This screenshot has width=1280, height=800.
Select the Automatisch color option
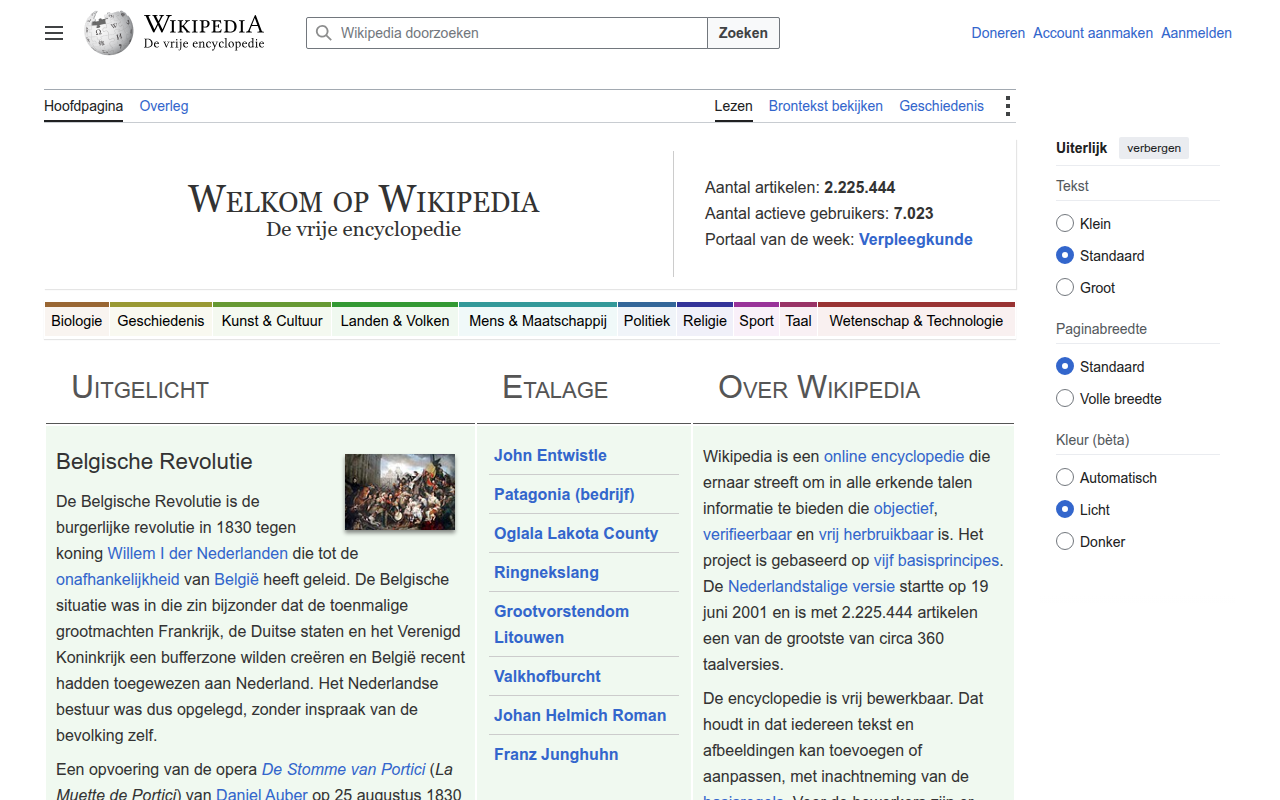[x=1065, y=478]
